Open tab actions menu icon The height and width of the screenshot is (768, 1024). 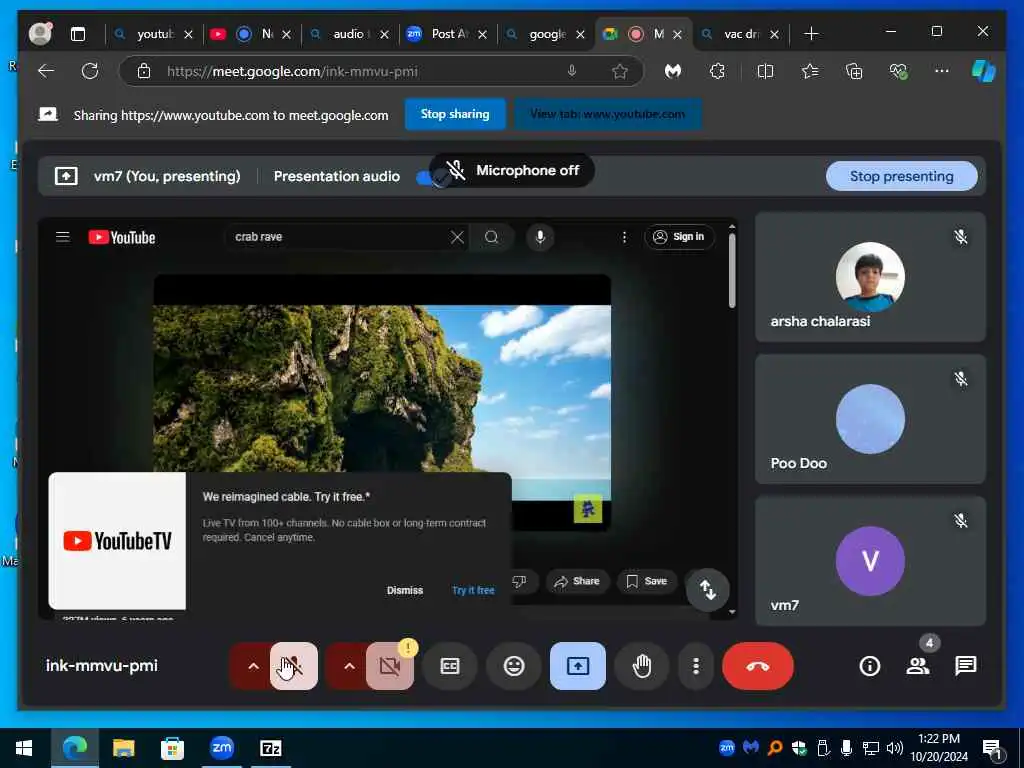tap(78, 34)
